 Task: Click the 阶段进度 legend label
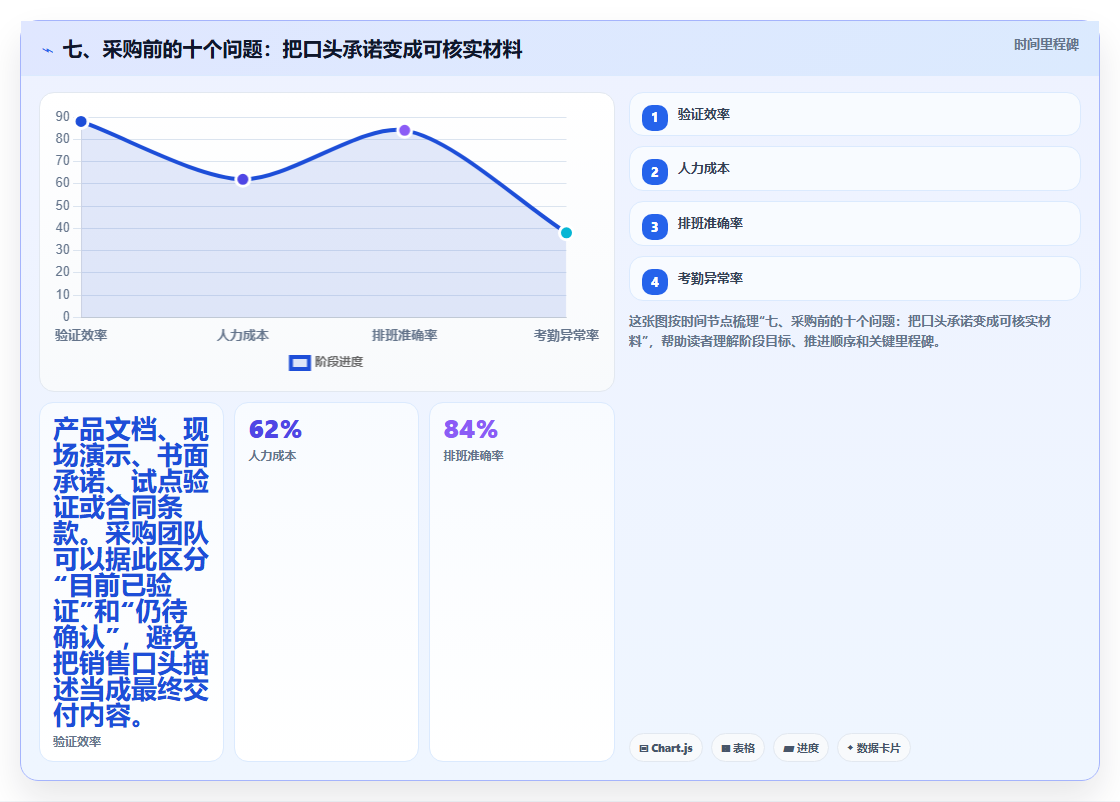click(x=339, y=362)
